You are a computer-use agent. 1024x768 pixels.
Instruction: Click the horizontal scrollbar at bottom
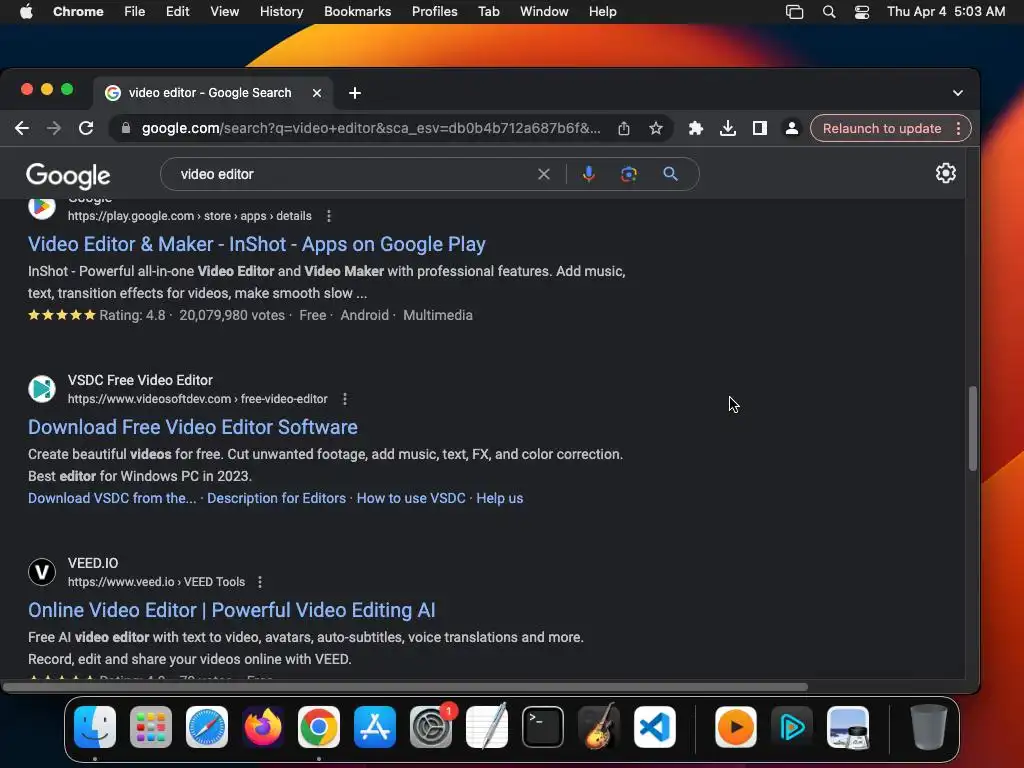[405, 687]
